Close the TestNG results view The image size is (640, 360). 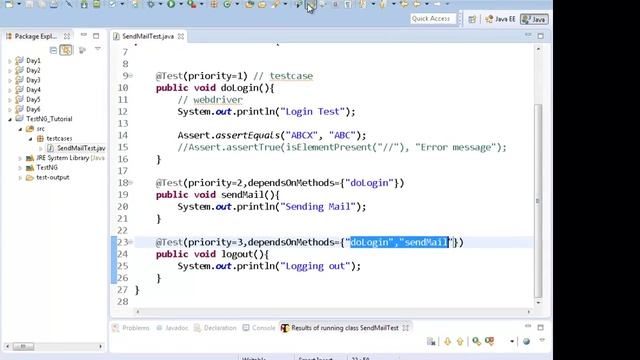coord(406,328)
